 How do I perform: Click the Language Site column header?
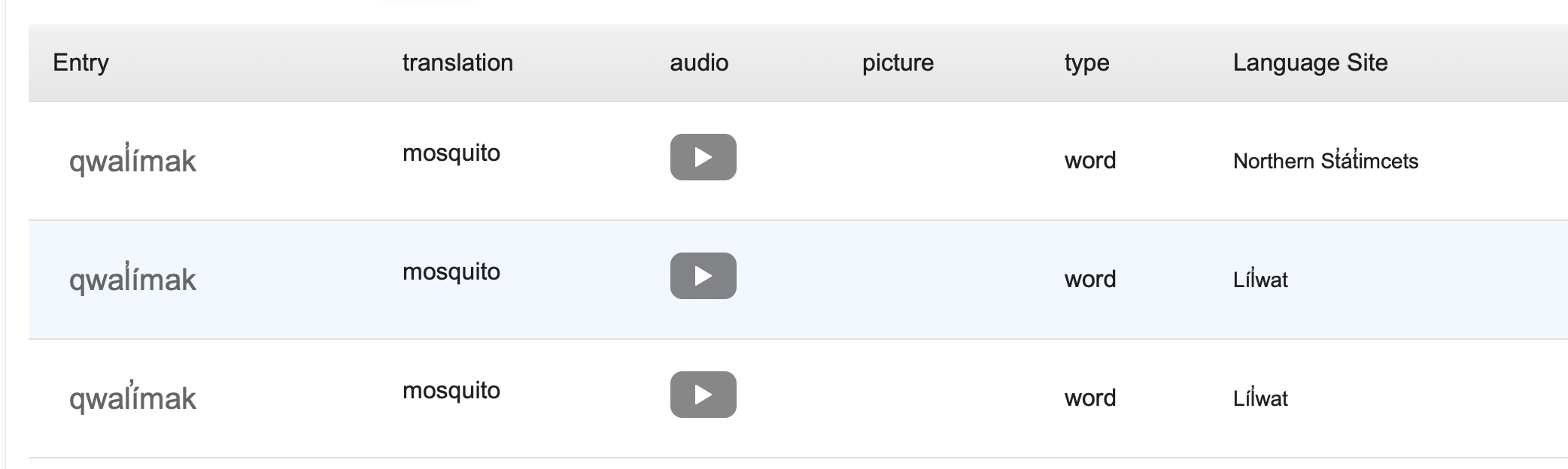1310,62
